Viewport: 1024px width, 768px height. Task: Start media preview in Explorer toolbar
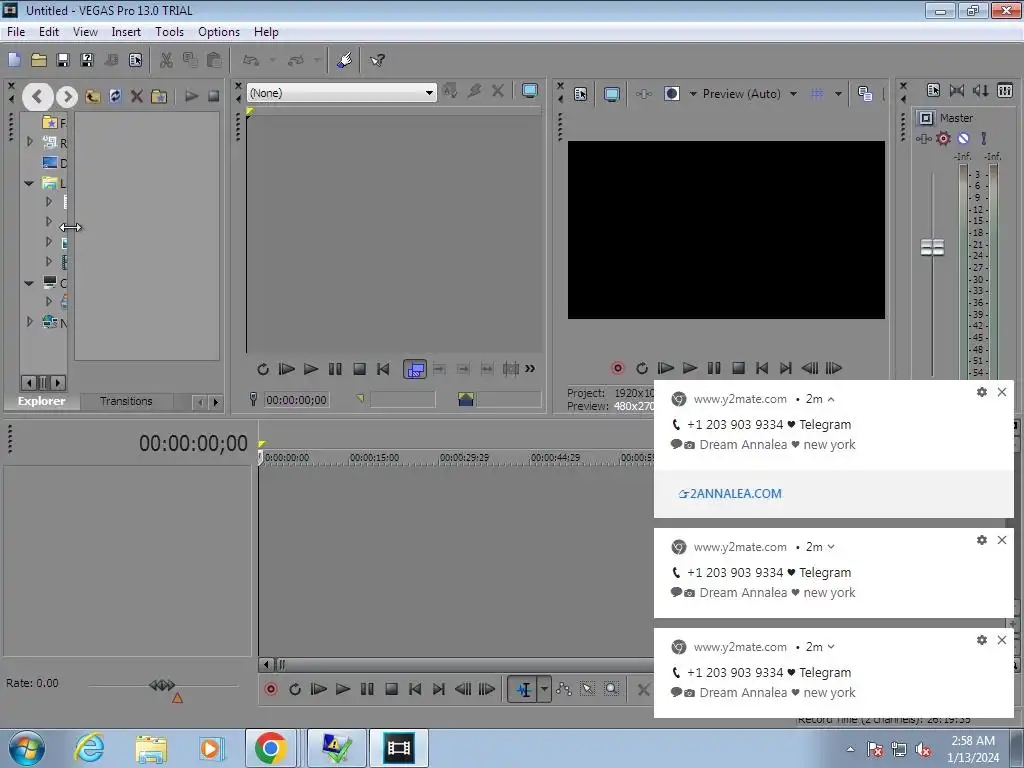[191, 97]
